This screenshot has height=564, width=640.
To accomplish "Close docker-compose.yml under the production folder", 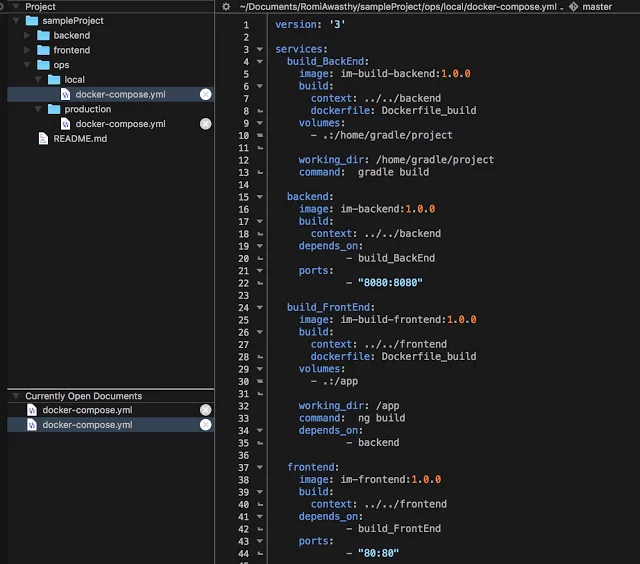I will pyautogui.click(x=205, y=124).
